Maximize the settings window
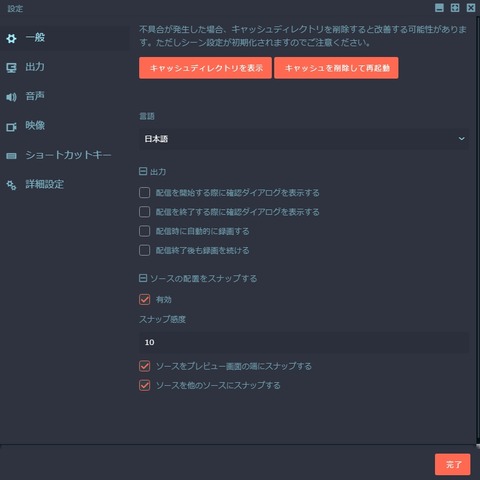 coord(455,8)
